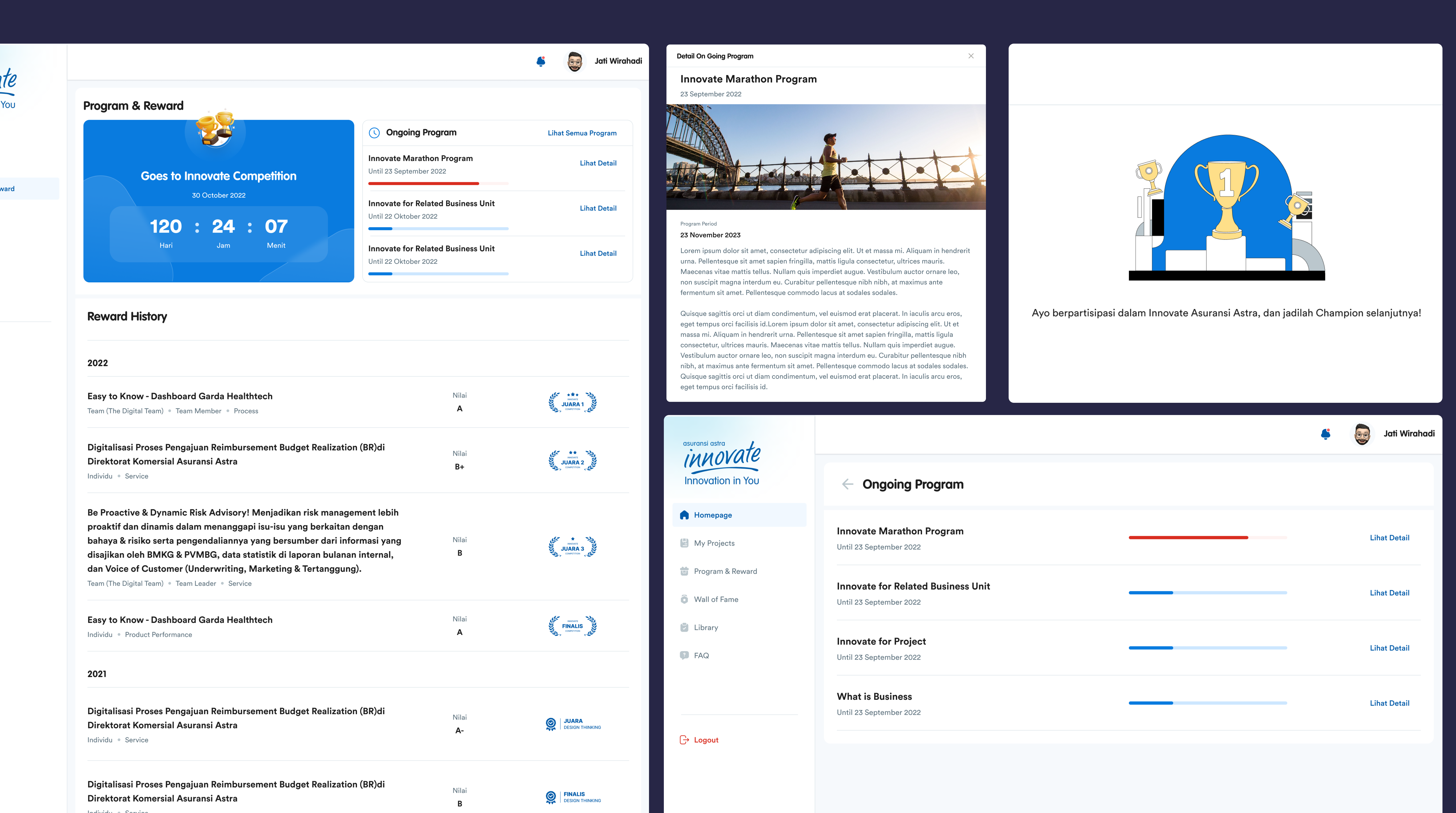Click Reward History section heading
The width and height of the screenshot is (1456, 813).
click(127, 317)
